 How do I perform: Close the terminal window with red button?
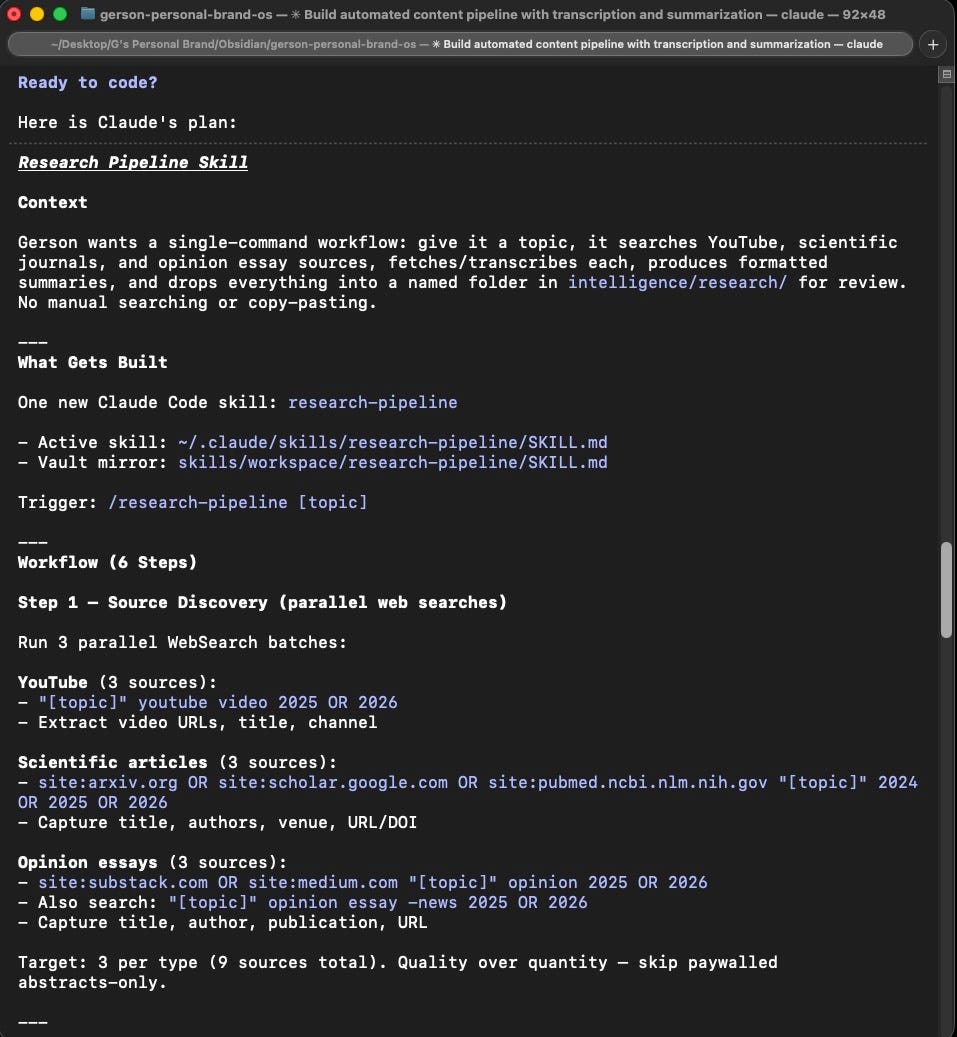(x=14, y=14)
